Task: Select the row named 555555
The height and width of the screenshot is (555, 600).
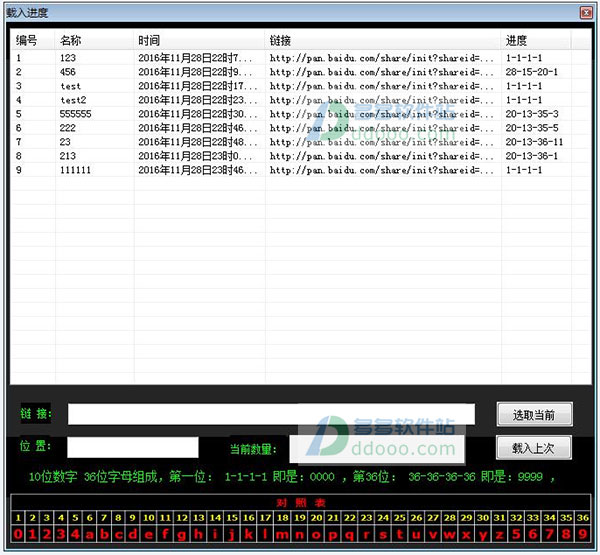Action: (300, 114)
